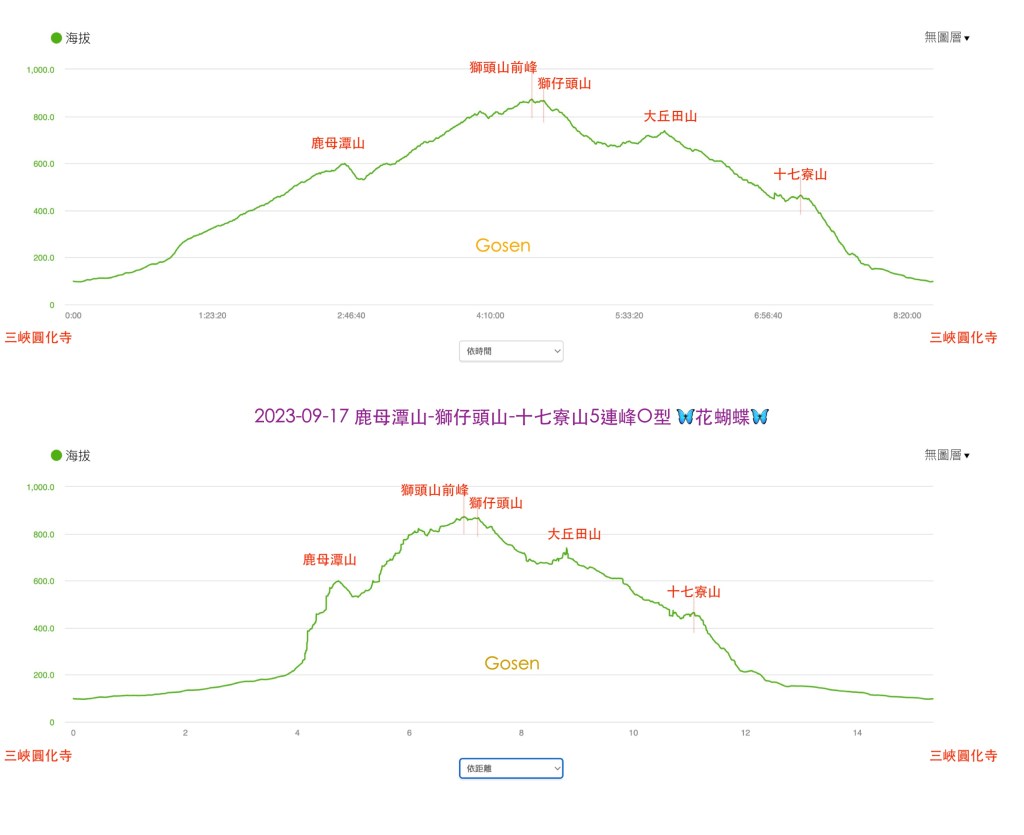This screenshot has height=835, width=1024.
Task: Select the 獅頭山前峰 peak label in the time chart
Action: coord(503,67)
